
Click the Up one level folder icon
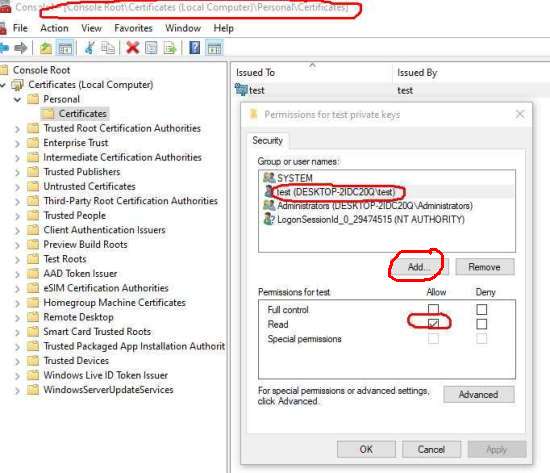click(46, 48)
